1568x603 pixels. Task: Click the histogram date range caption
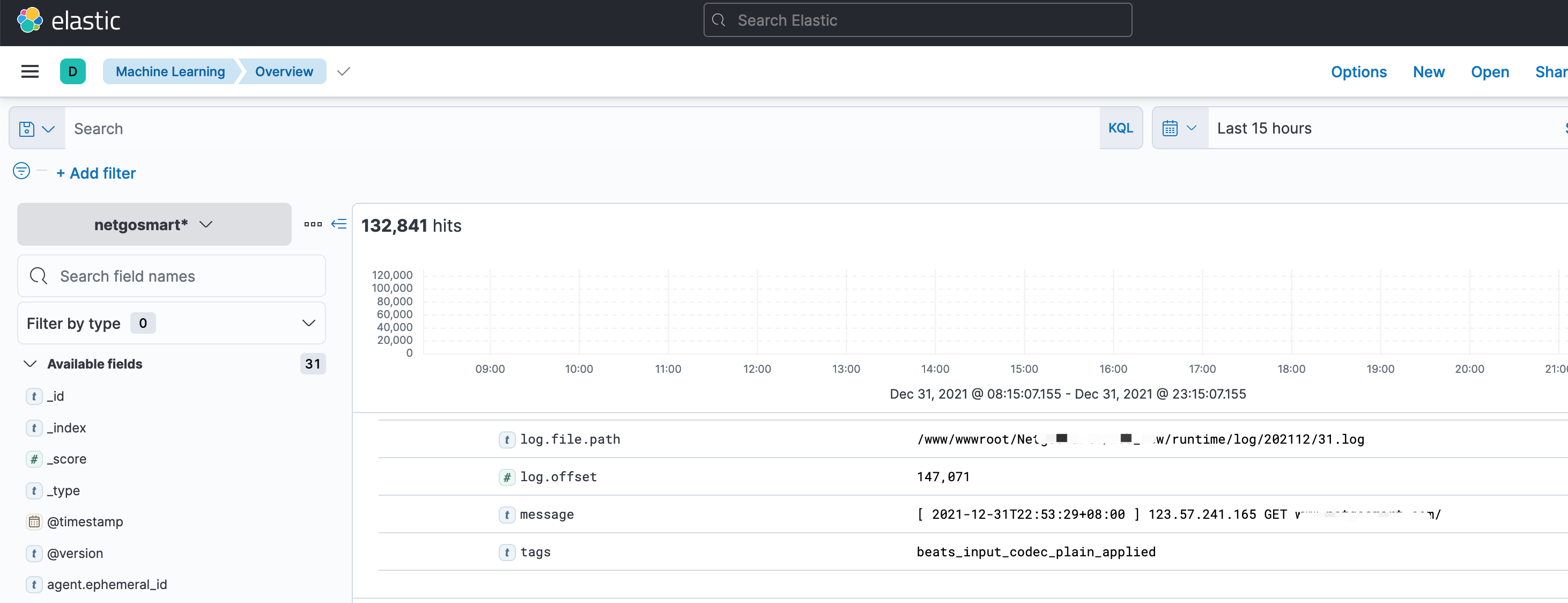coord(1068,394)
